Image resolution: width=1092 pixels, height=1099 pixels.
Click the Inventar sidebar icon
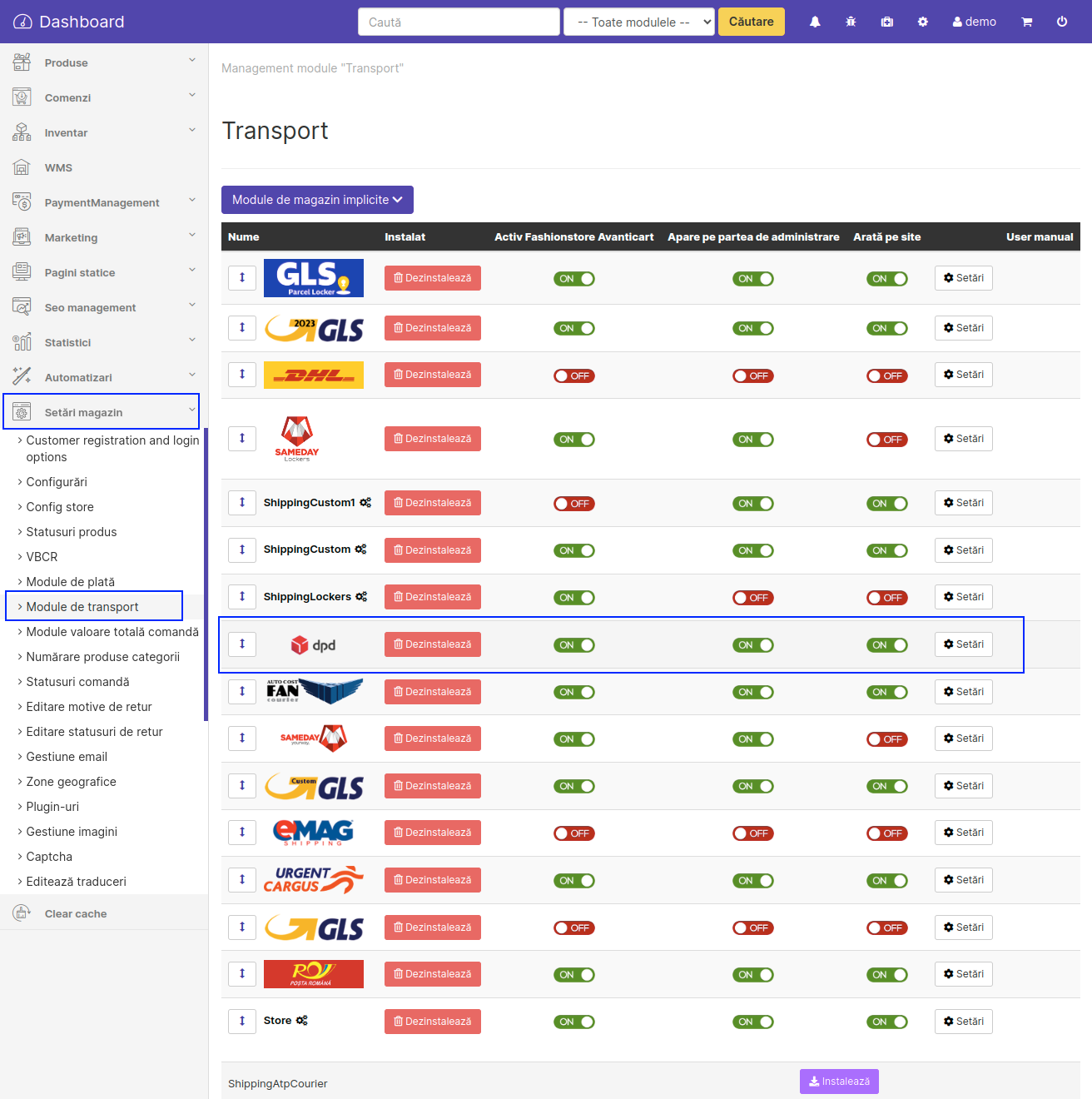pos(22,132)
